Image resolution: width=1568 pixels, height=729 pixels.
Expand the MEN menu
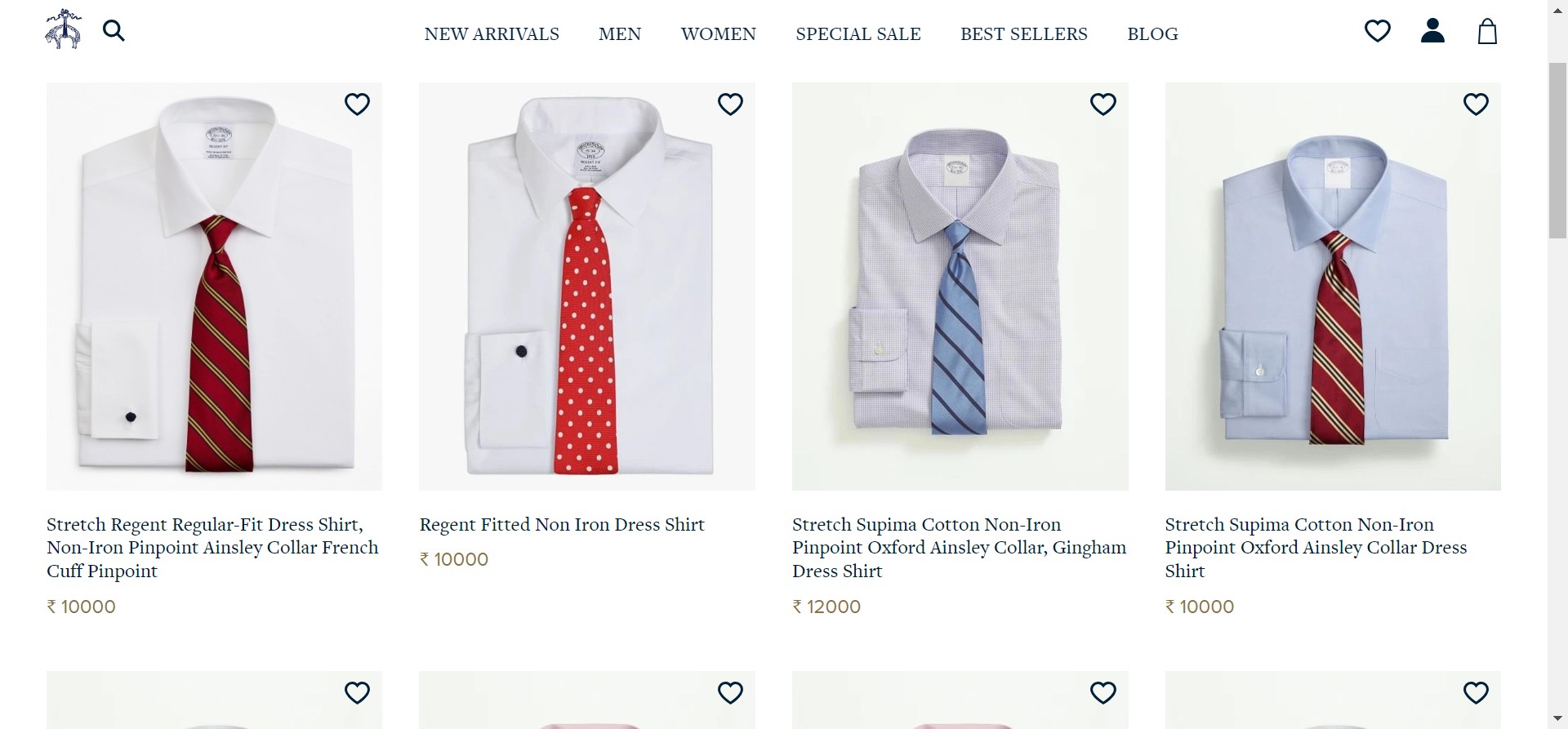(620, 34)
